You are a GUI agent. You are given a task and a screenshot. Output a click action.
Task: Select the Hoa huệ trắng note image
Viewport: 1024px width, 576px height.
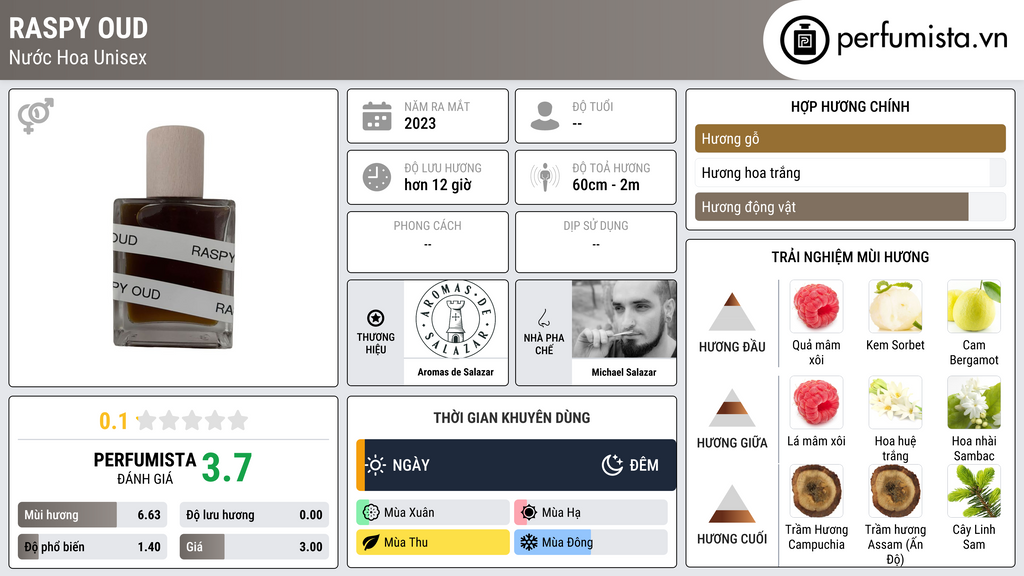(x=895, y=402)
